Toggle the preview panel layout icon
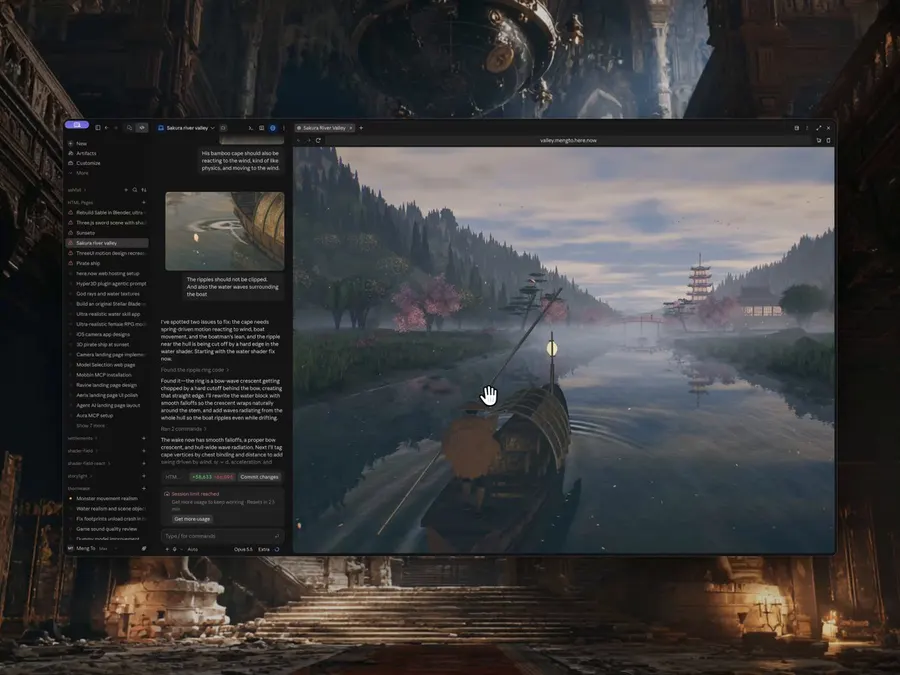The image size is (900, 675). (262, 128)
